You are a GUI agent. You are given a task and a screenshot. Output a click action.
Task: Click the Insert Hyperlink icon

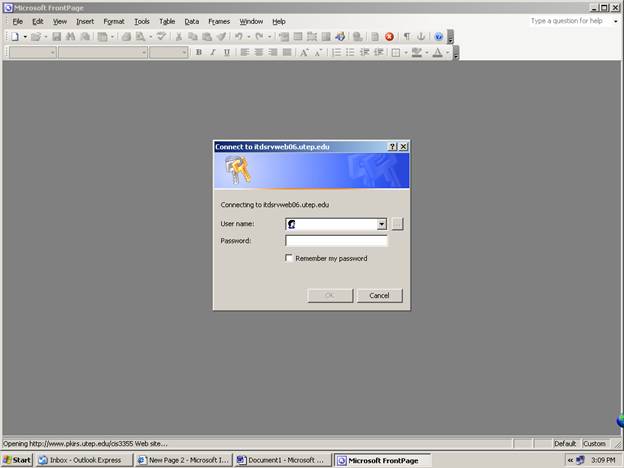357,37
